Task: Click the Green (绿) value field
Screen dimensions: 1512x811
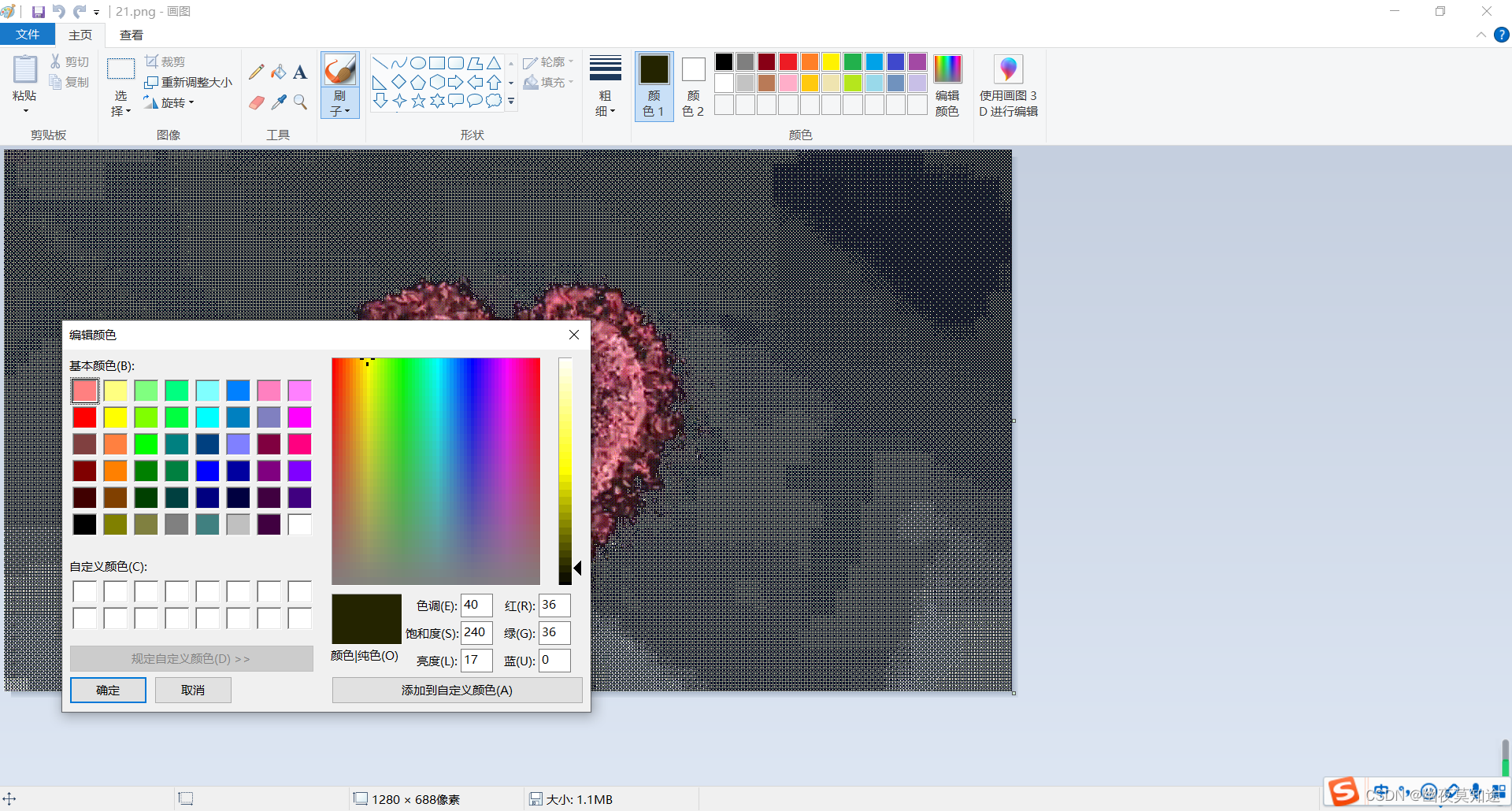Action: click(x=554, y=632)
